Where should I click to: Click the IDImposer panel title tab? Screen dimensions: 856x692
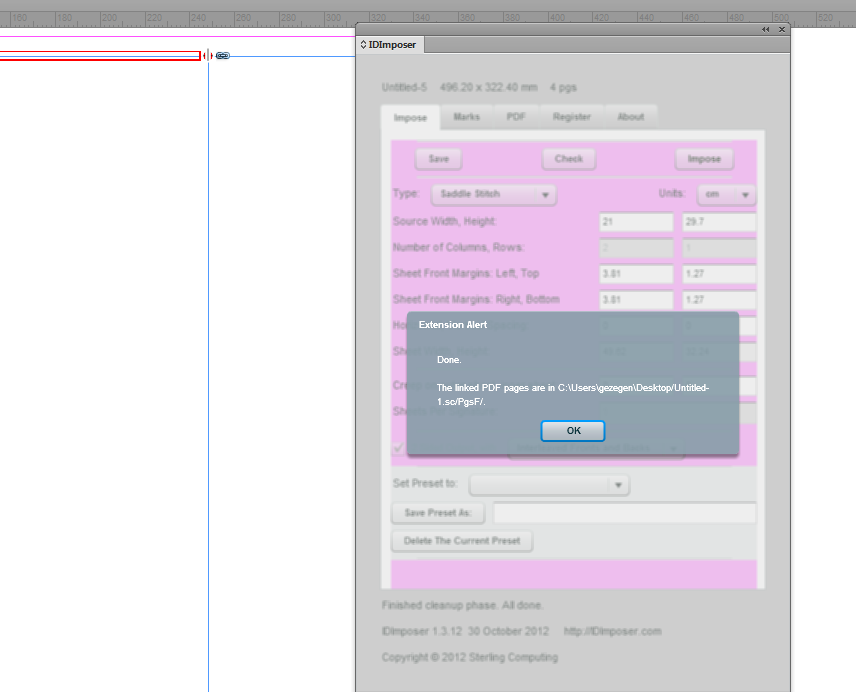391,45
